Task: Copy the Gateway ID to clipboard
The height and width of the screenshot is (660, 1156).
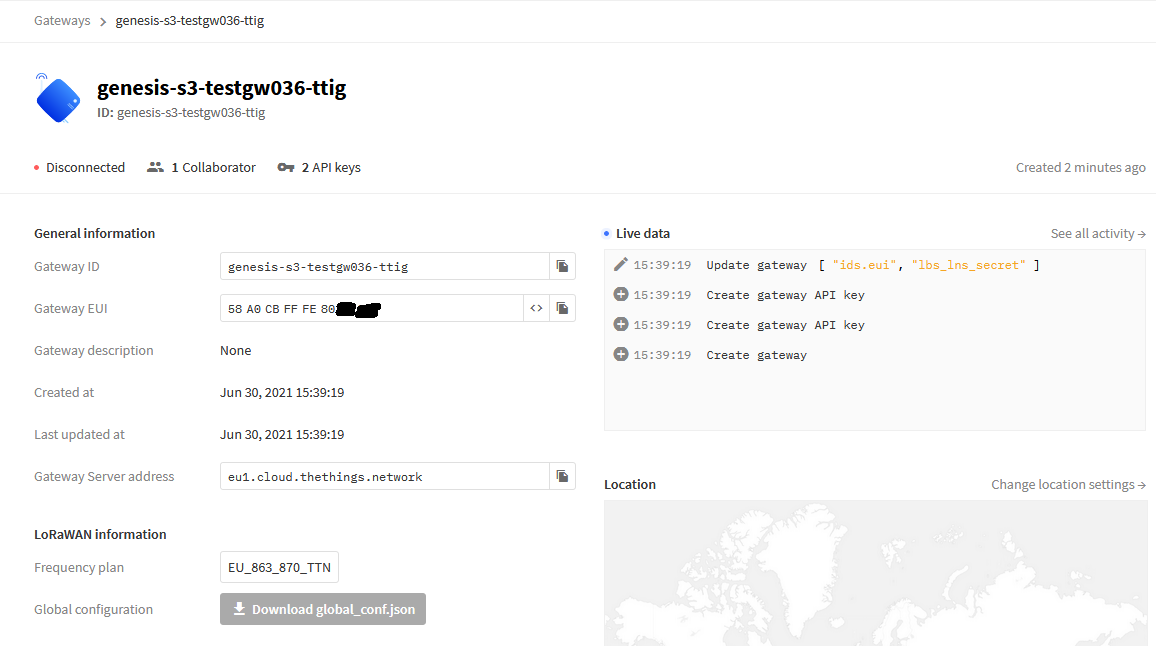Action: coord(562,266)
